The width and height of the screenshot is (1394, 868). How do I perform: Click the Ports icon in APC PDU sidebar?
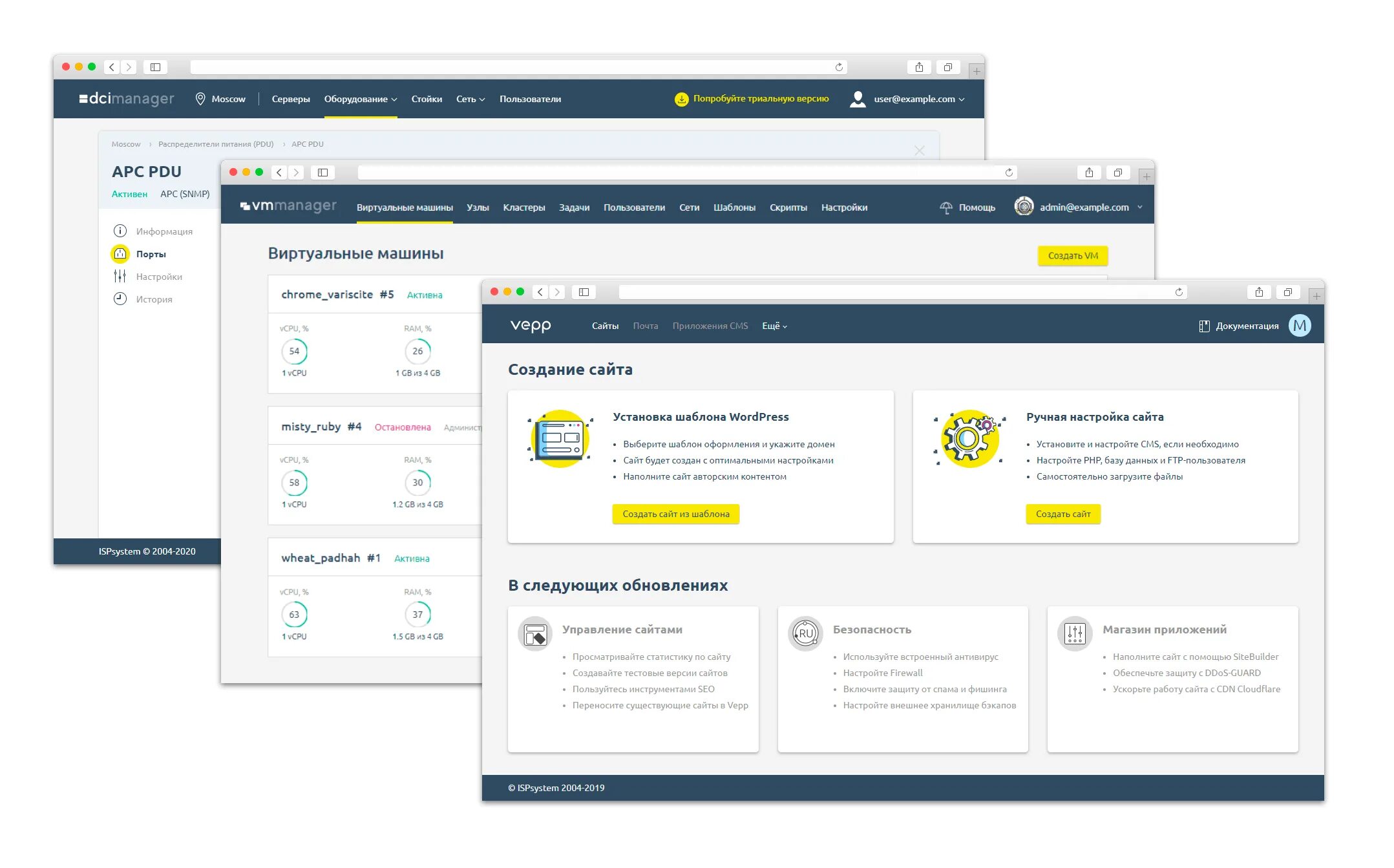pos(120,254)
